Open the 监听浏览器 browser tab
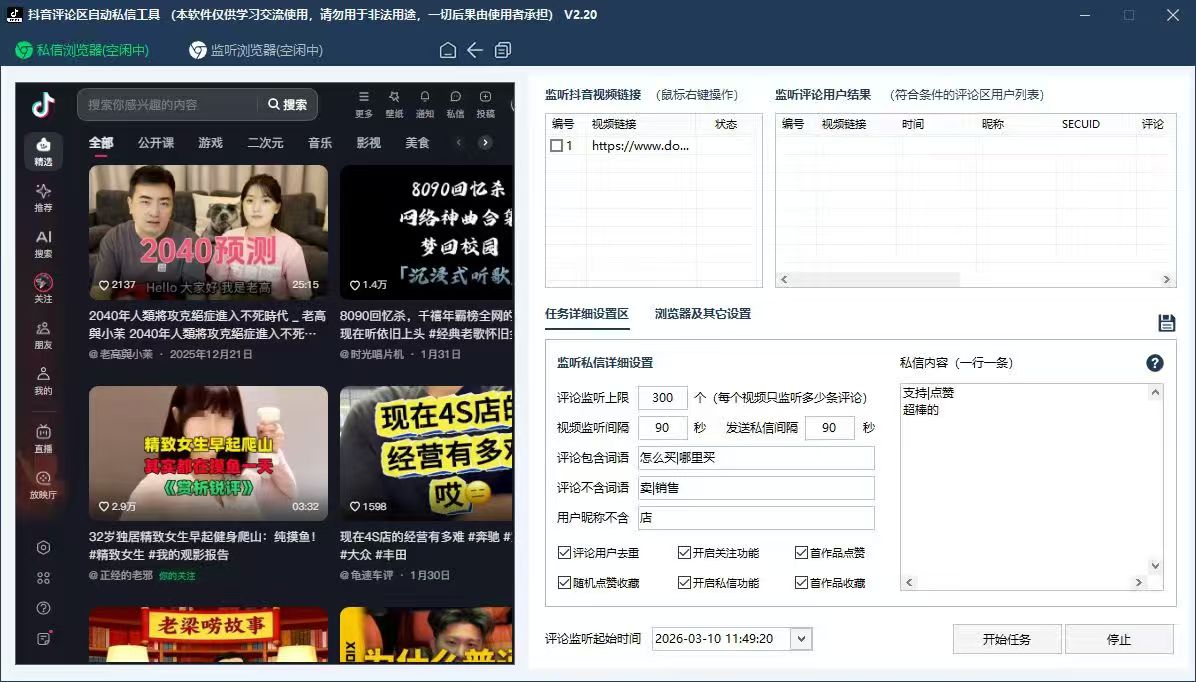 256,50
